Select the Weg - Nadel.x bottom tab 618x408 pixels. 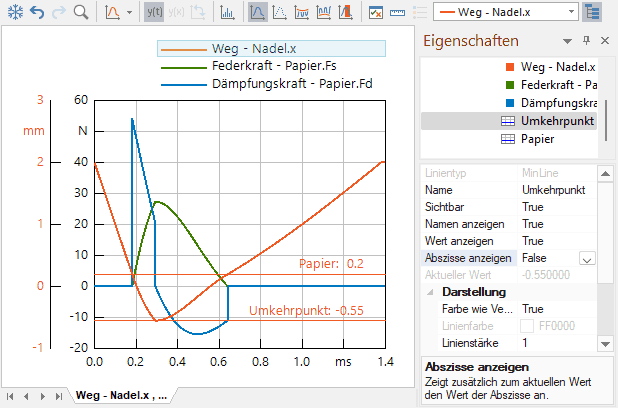(120, 396)
